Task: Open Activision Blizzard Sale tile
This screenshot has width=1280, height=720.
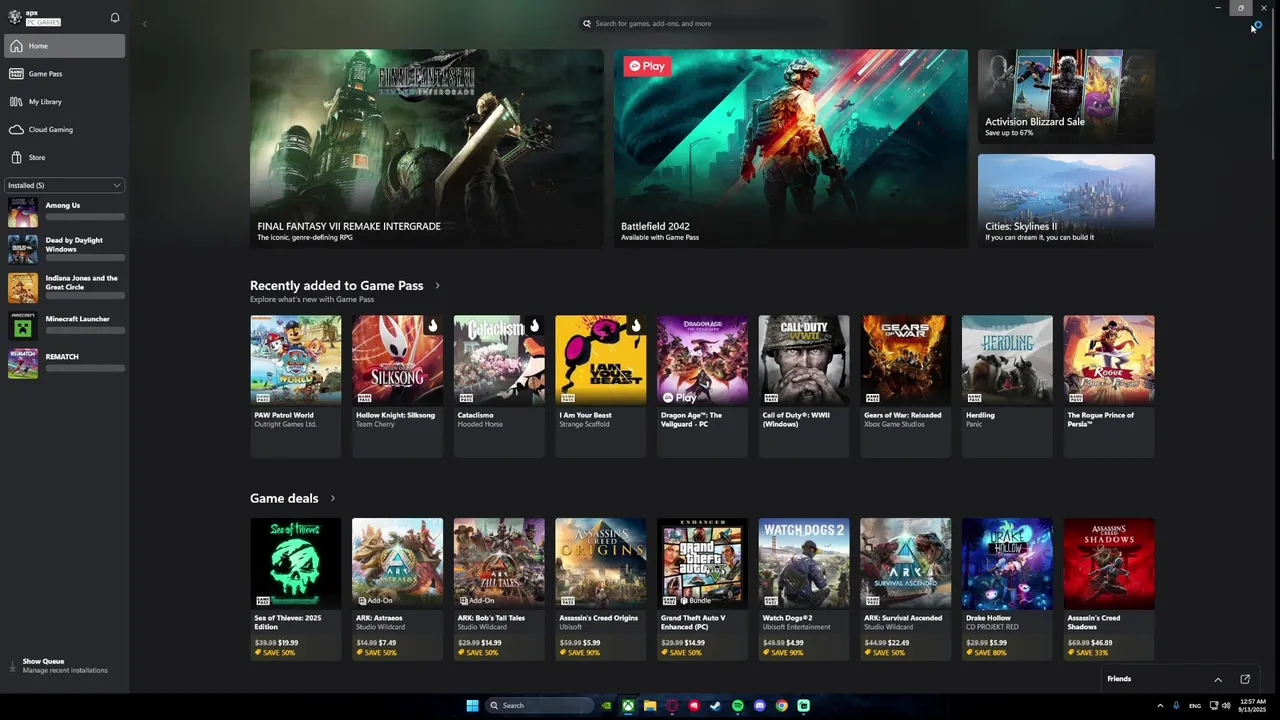Action: pyautogui.click(x=1066, y=96)
